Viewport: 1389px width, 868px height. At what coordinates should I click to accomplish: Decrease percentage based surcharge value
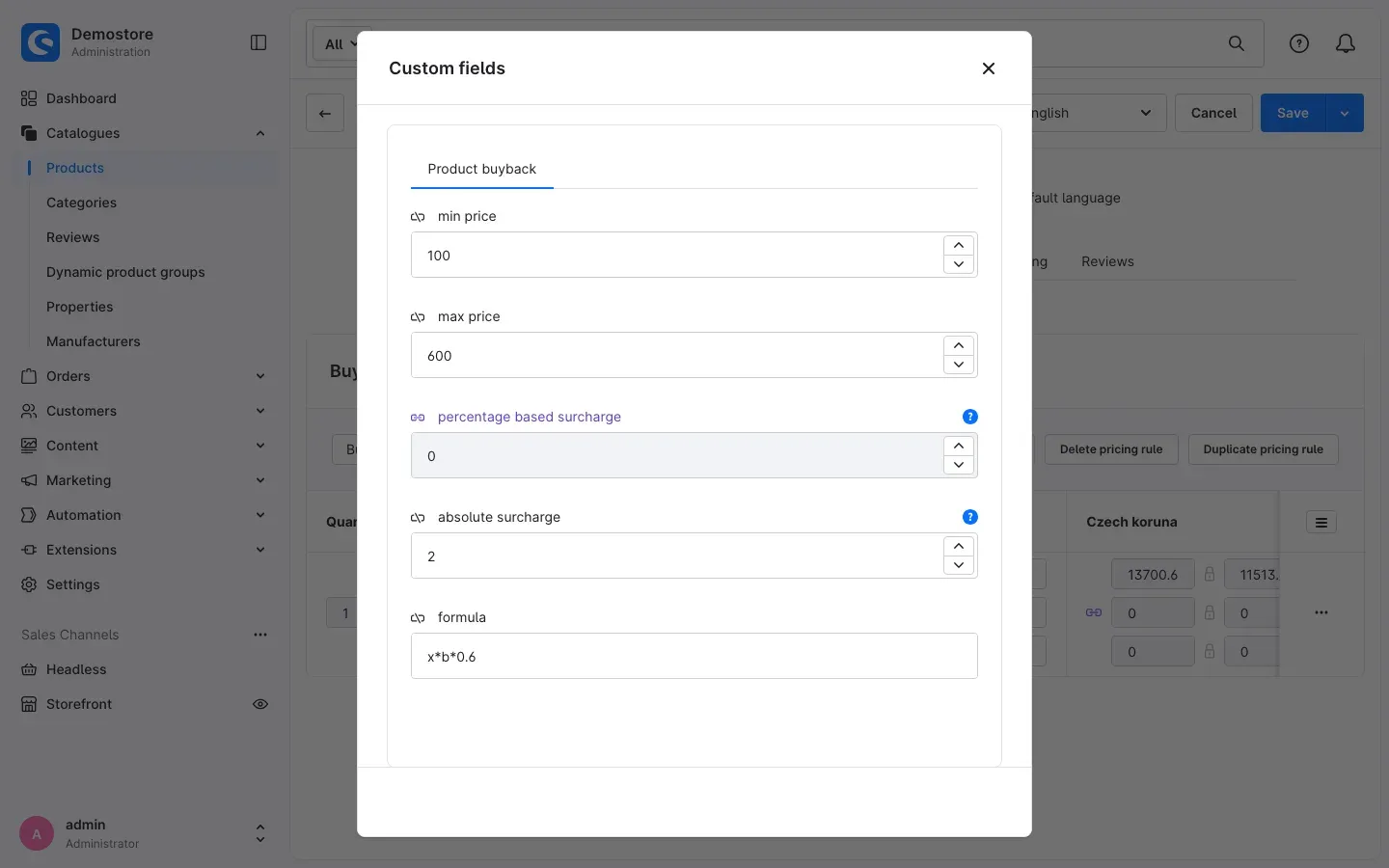(x=959, y=465)
